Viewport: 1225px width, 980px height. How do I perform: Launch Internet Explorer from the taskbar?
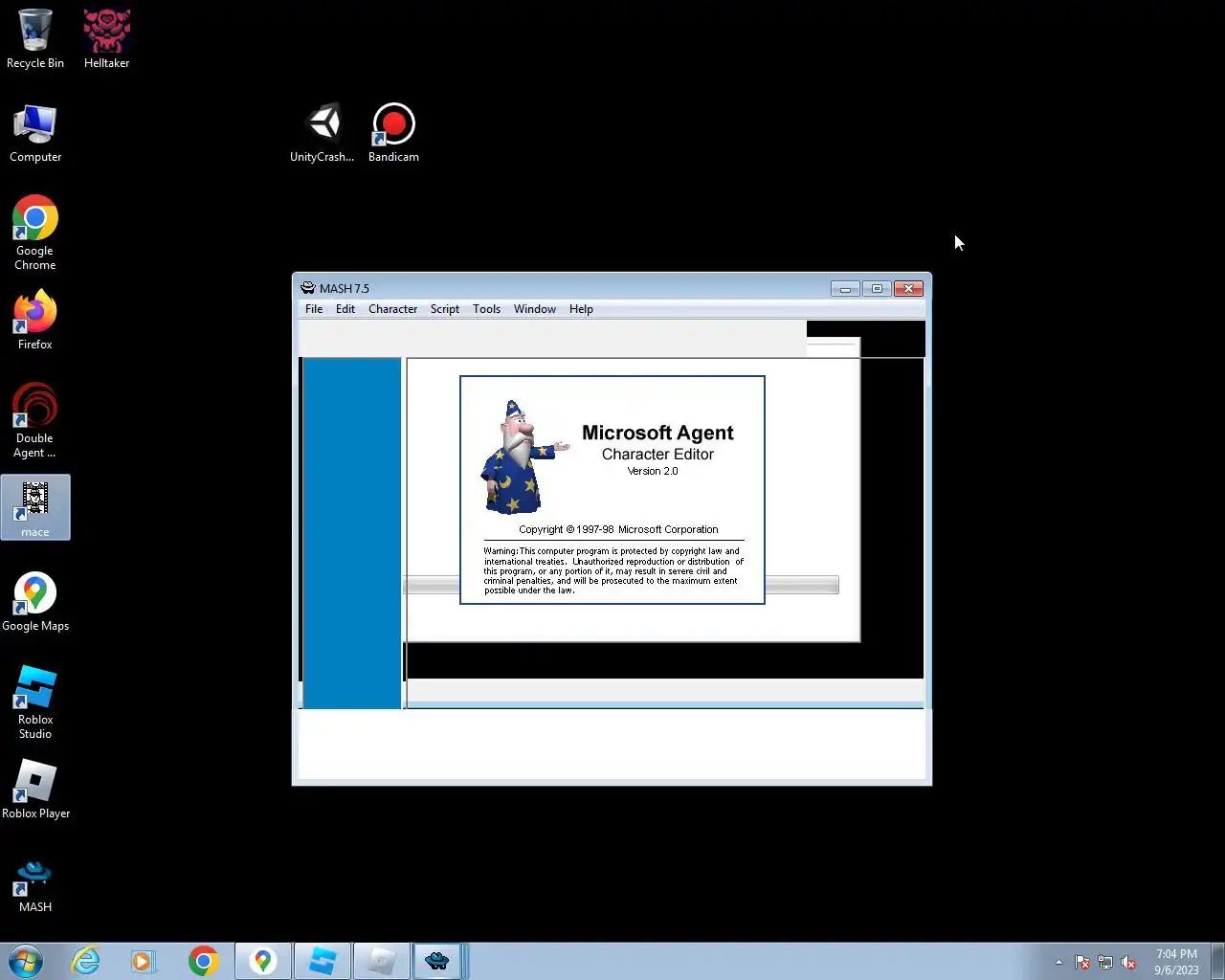tap(86, 961)
